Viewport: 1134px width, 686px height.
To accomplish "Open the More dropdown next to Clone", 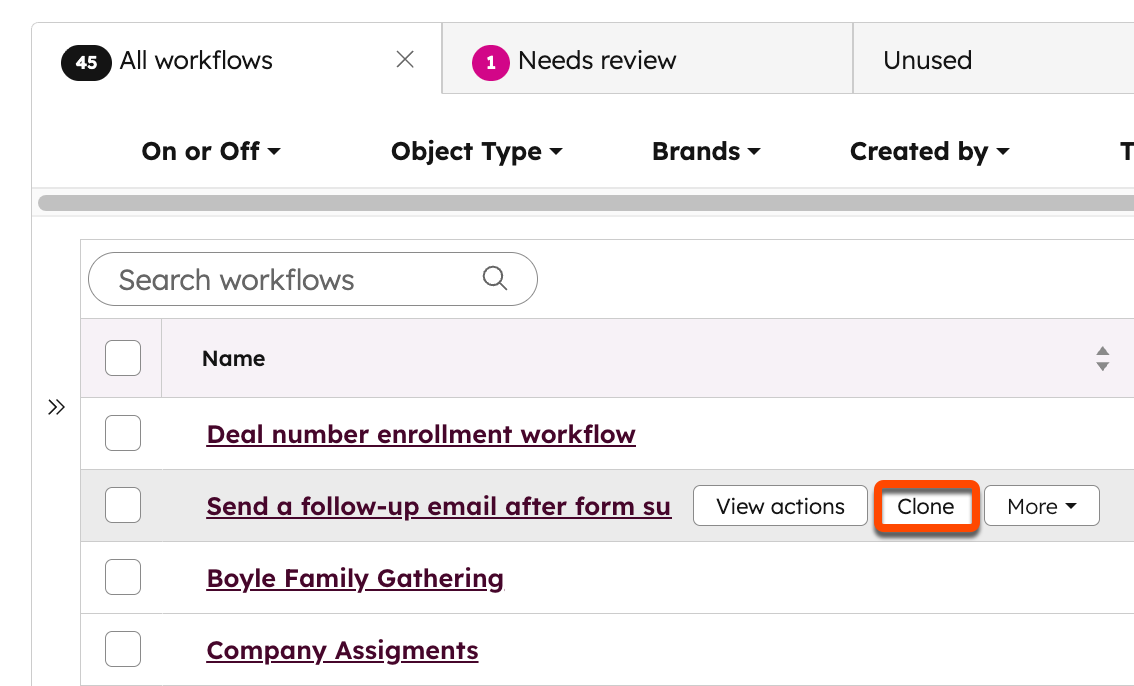I will pos(1041,506).
